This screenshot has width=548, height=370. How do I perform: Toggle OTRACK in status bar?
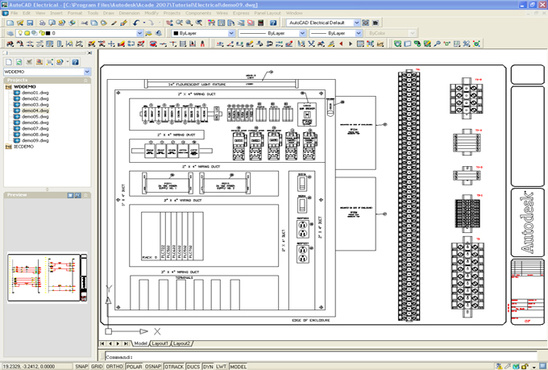click(174, 366)
